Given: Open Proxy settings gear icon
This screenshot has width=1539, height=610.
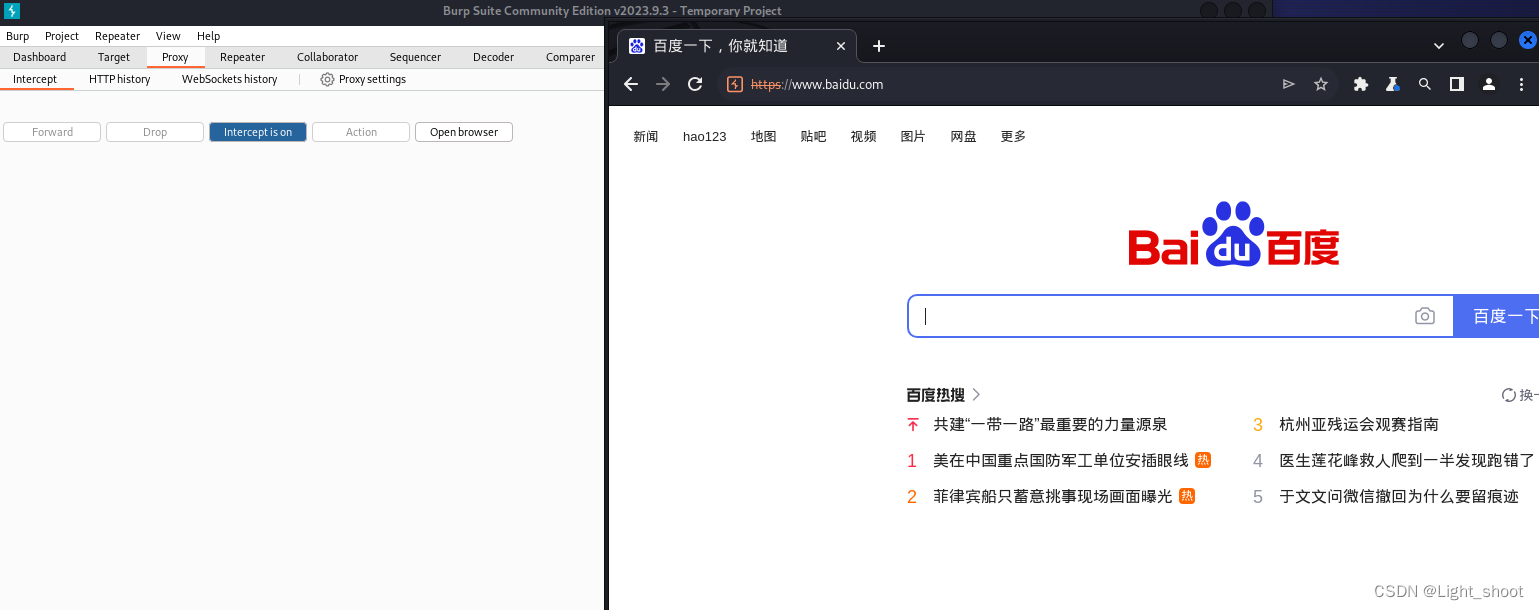Looking at the screenshot, I should (x=327, y=79).
